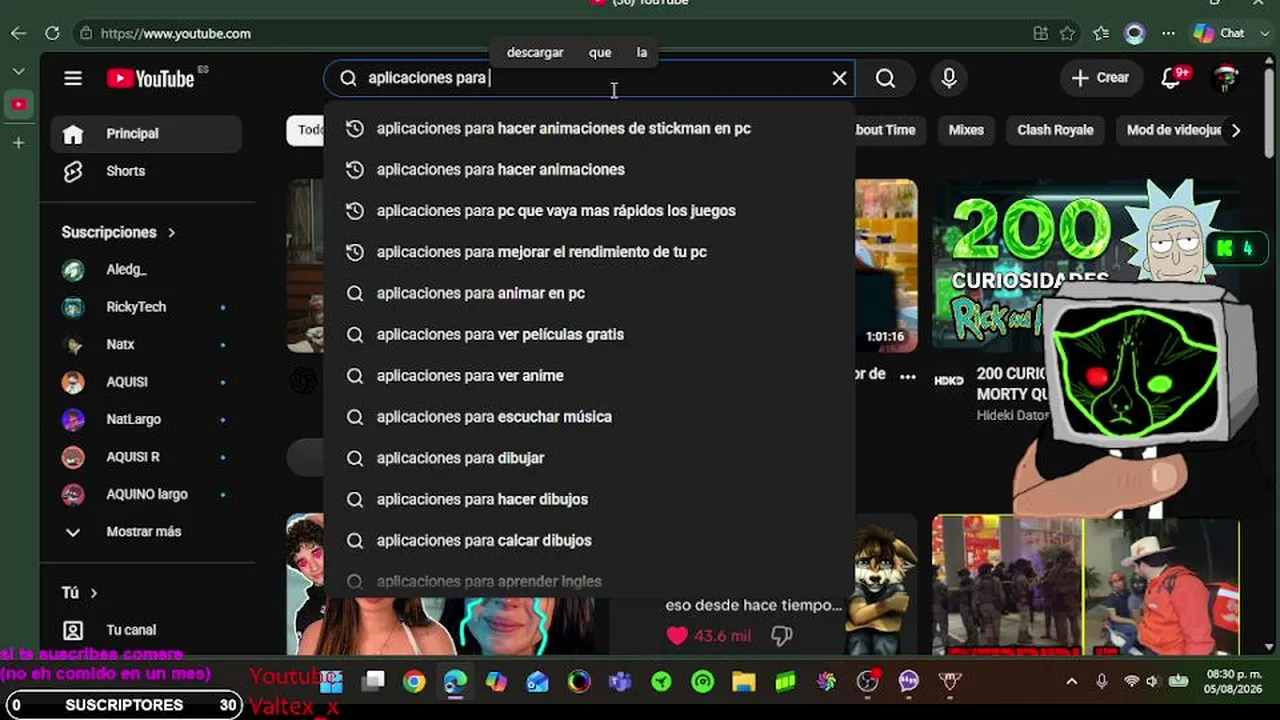Expand the Tú section arrow
Image resolution: width=1280 pixels, height=720 pixels.
[94, 593]
